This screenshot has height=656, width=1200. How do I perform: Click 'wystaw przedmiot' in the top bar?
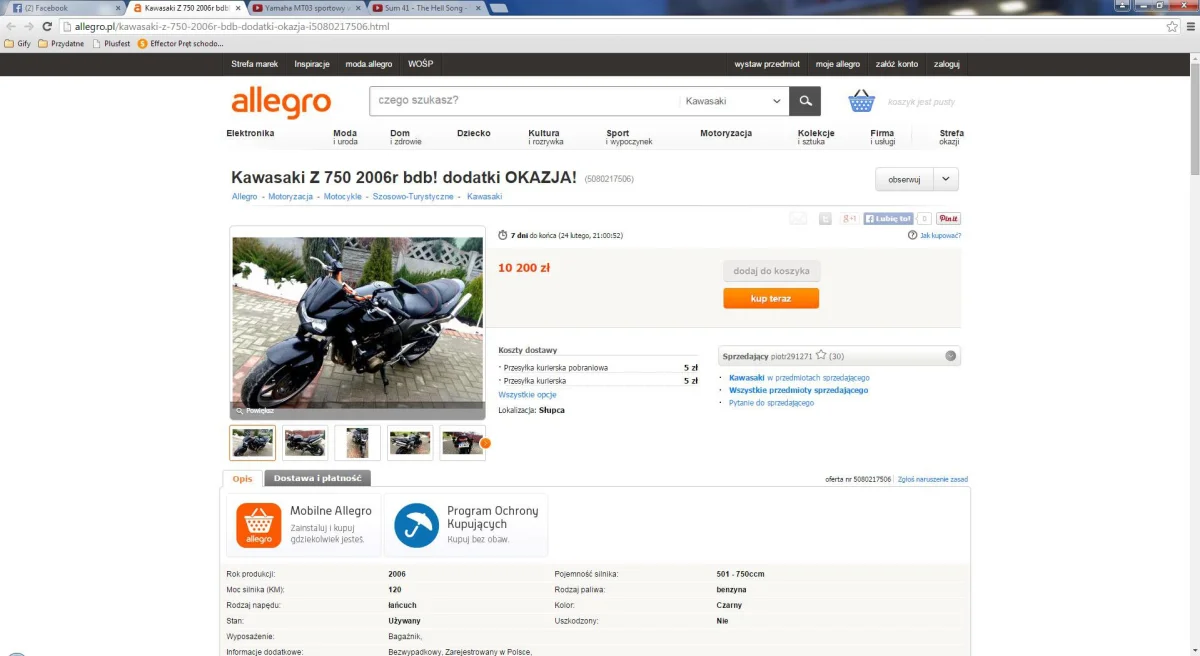pyautogui.click(x=767, y=64)
